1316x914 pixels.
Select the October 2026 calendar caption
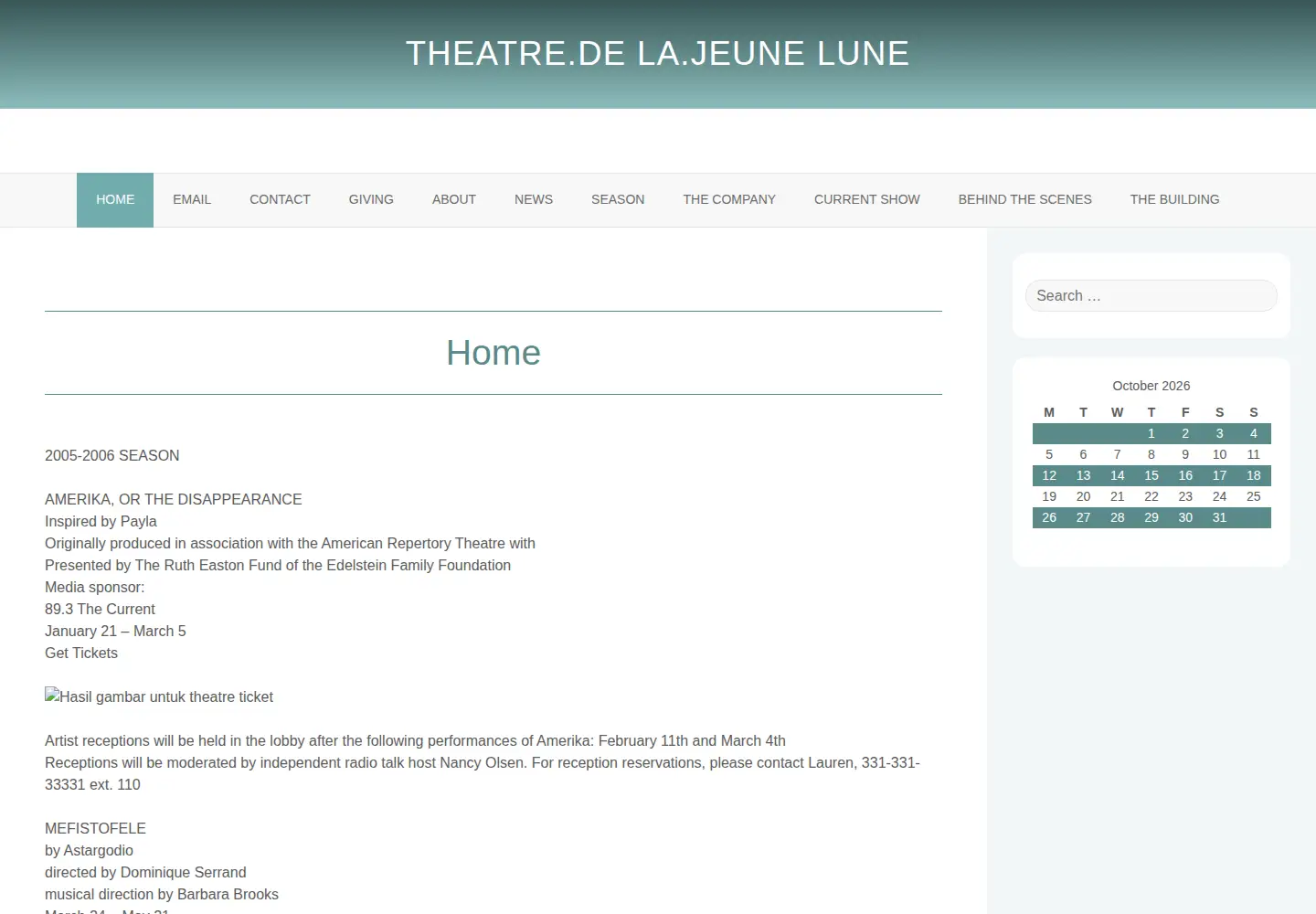pos(1151,386)
